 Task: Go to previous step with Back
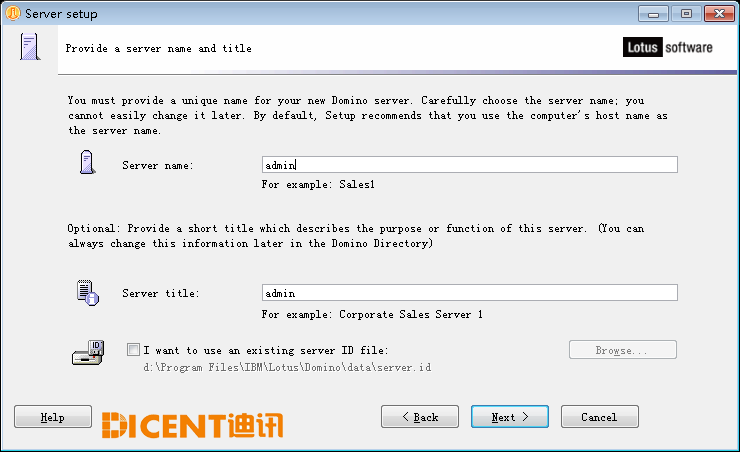pos(420,417)
